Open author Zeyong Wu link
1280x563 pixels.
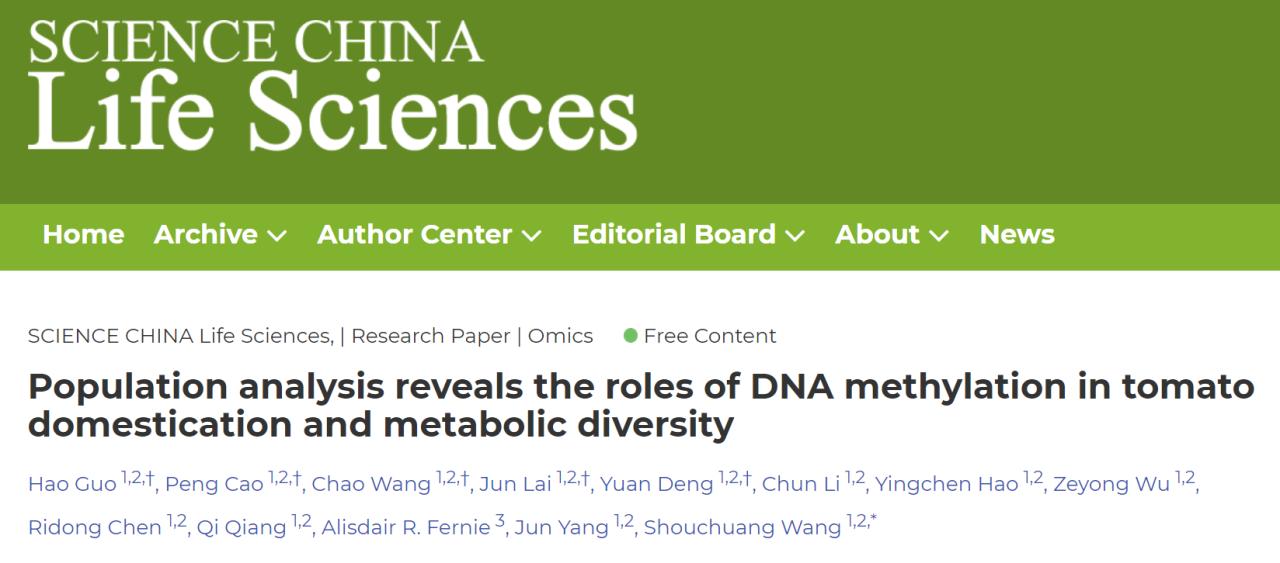click(x=1110, y=484)
